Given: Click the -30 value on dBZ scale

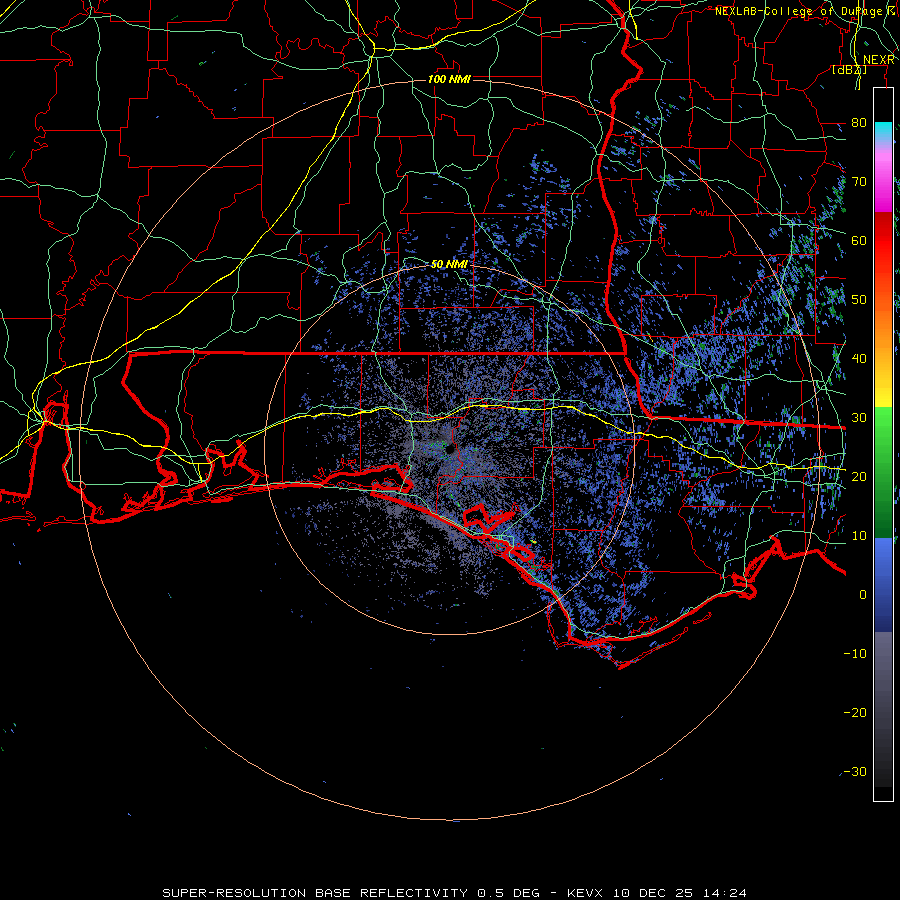Looking at the screenshot, I should tap(855, 771).
